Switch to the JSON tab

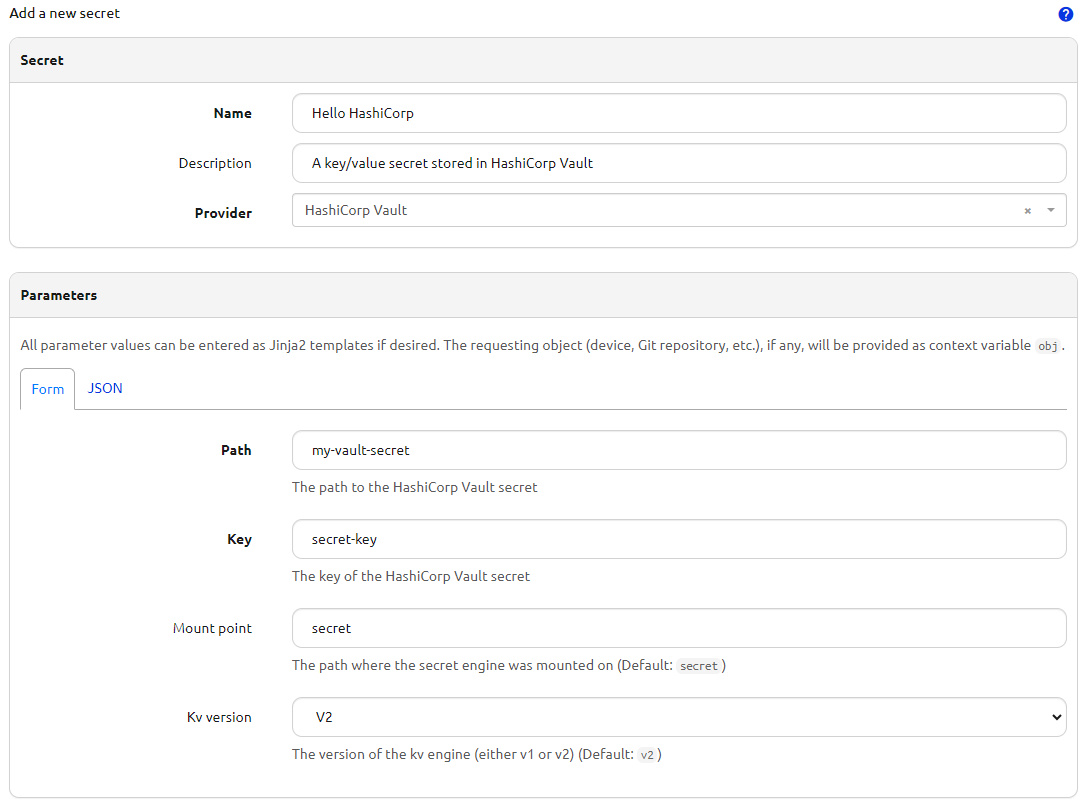[x=105, y=388]
